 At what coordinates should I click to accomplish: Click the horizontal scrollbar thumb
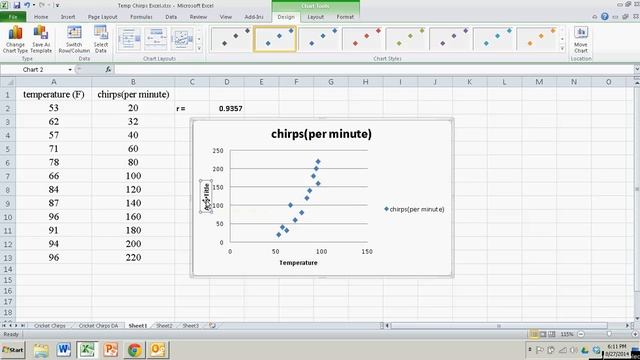499,326
